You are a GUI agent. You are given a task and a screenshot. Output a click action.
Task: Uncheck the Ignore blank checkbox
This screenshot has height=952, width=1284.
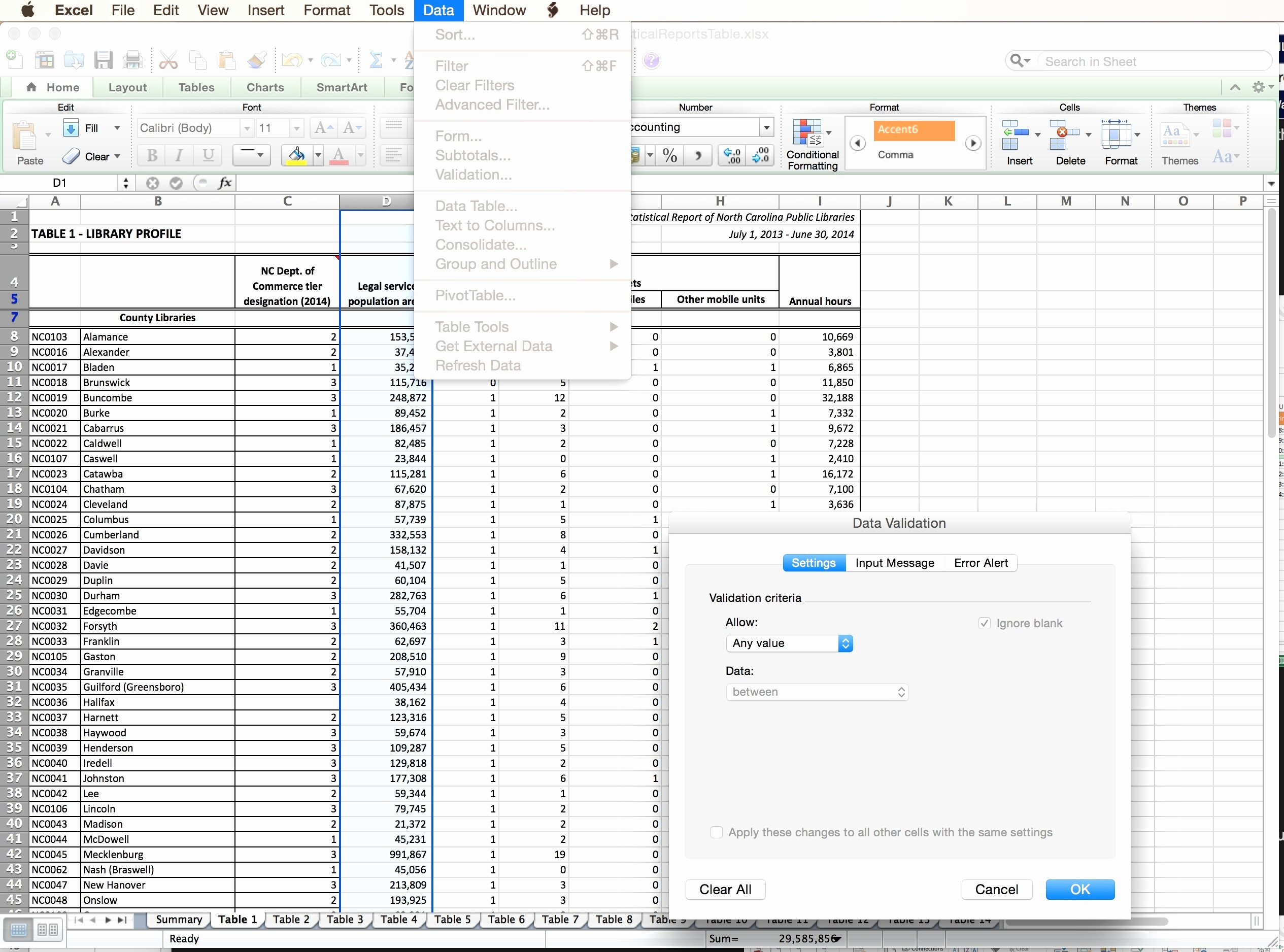pos(984,623)
